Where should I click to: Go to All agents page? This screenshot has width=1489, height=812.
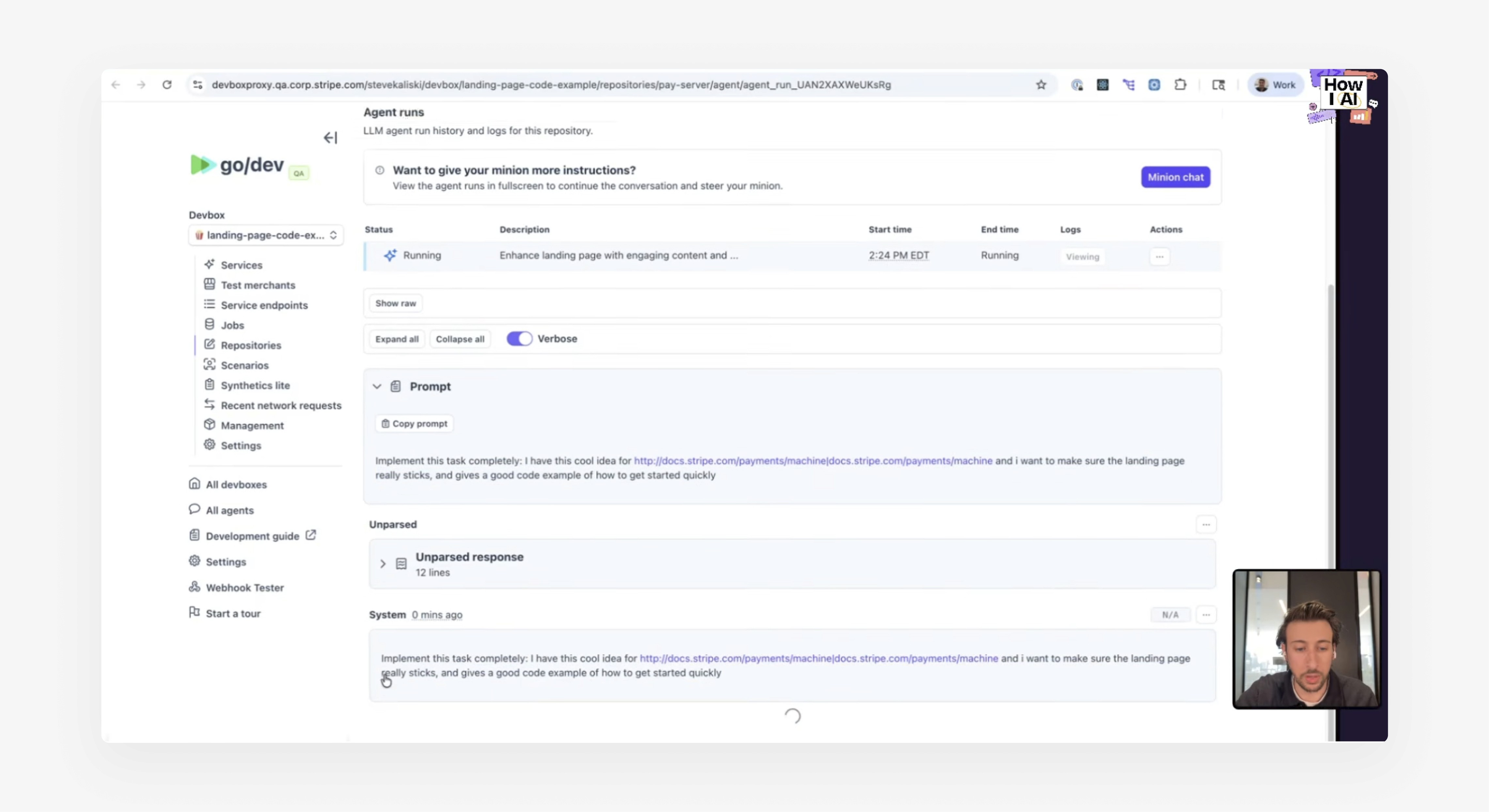229,510
